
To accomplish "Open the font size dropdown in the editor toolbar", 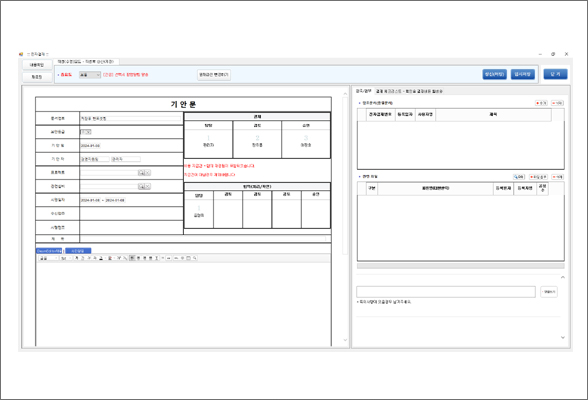I will click(x=66, y=258).
